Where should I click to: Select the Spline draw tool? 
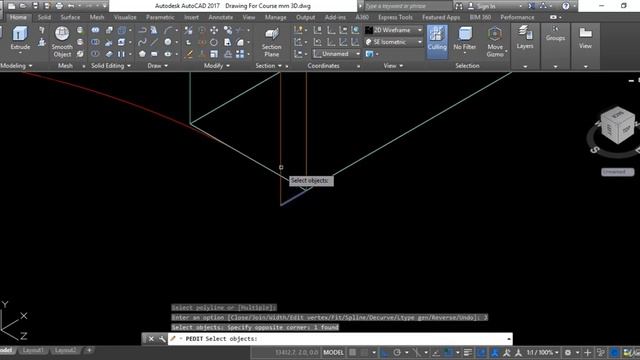pyautogui.click(x=142, y=42)
